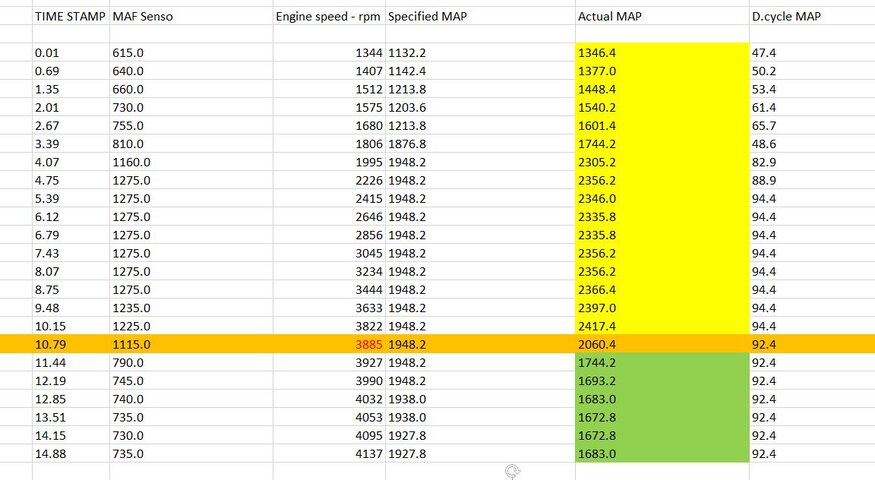Image resolution: width=875 pixels, height=480 pixels.
Task: Click orange row Actual MAP 2060.4
Action: (662, 344)
